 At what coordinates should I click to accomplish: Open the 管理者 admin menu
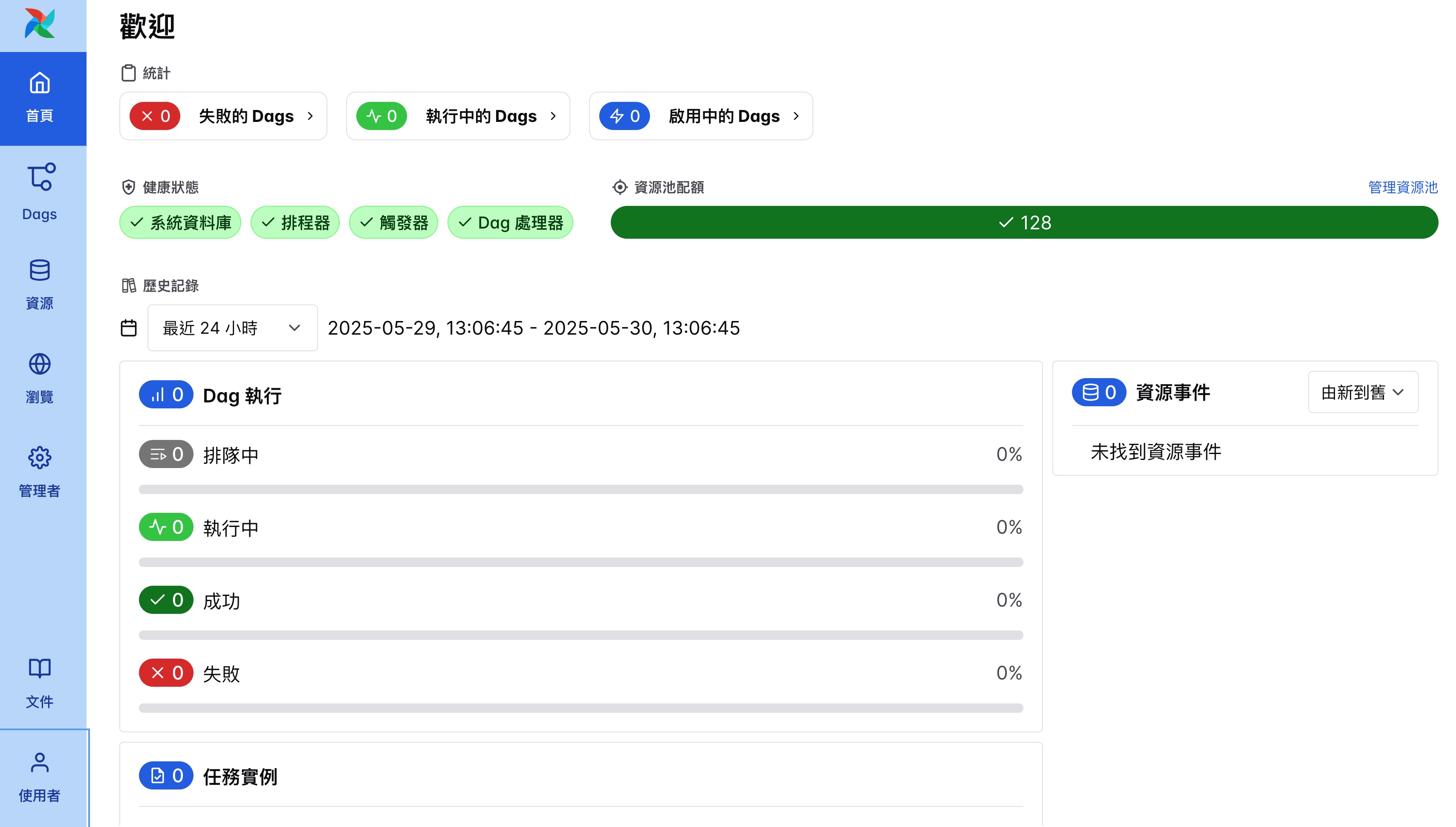(x=40, y=473)
